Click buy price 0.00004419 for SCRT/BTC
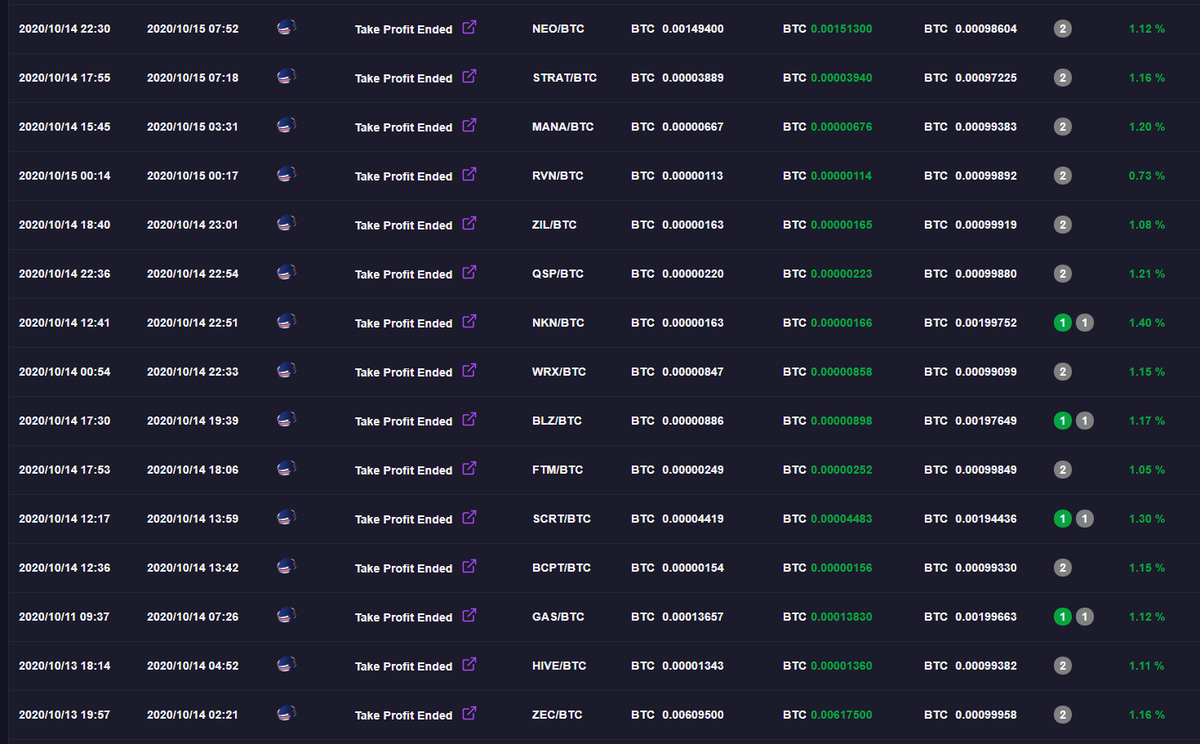Screen dimensions: 1200x744 693,519
